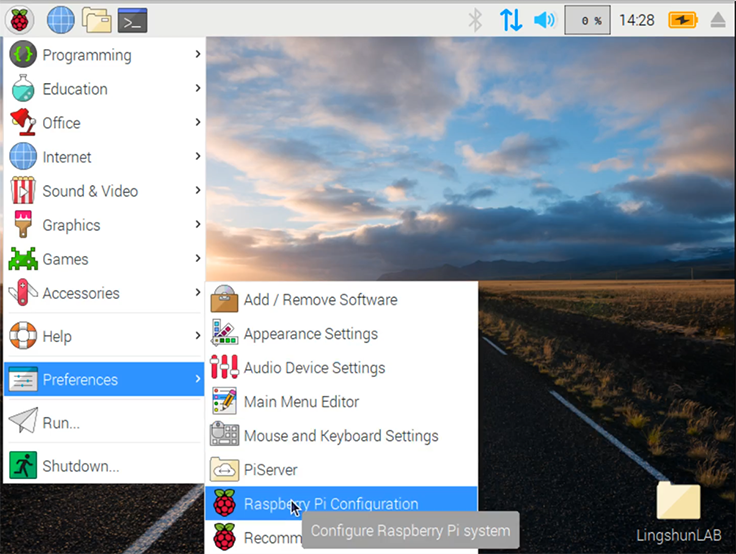The image size is (736, 554).
Task: Open the Education category
Action: click(x=105, y=89)
